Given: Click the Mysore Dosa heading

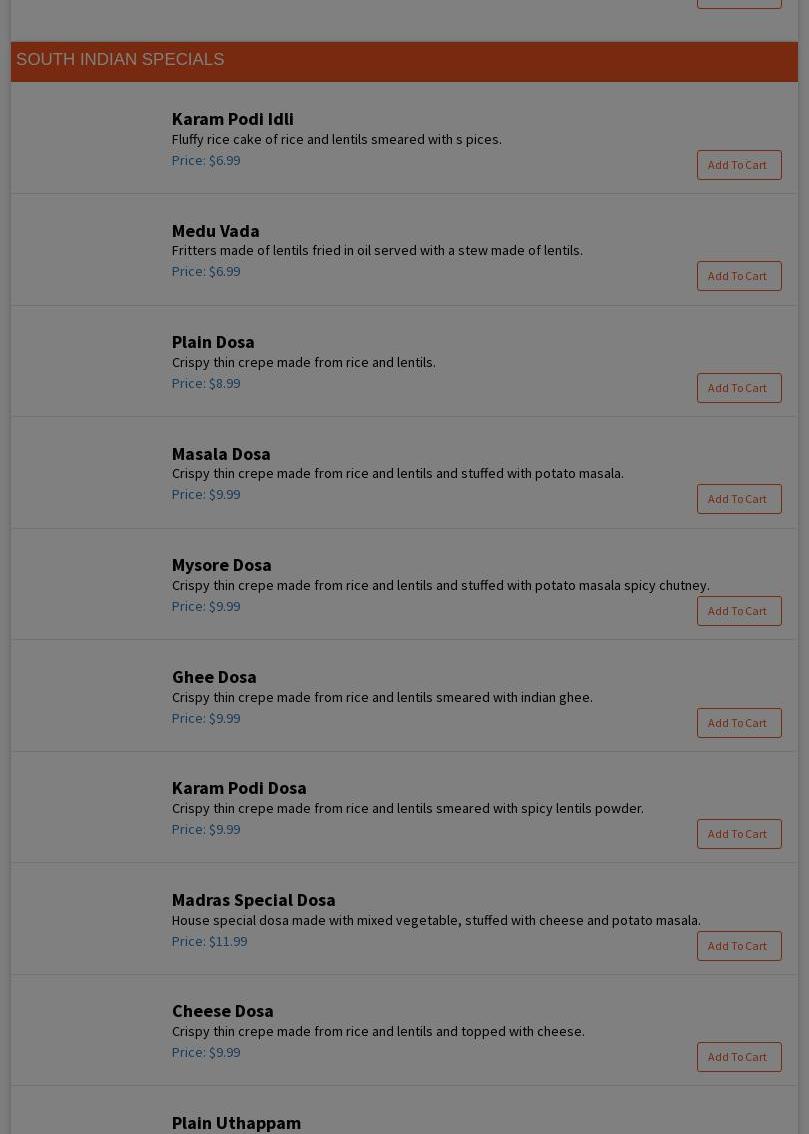Looking at the screenshot, I should (x=221, y=565).
